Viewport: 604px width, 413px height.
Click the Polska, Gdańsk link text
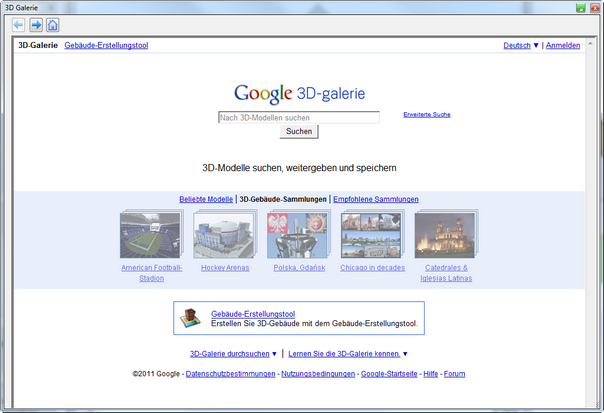tap(299, 268)
